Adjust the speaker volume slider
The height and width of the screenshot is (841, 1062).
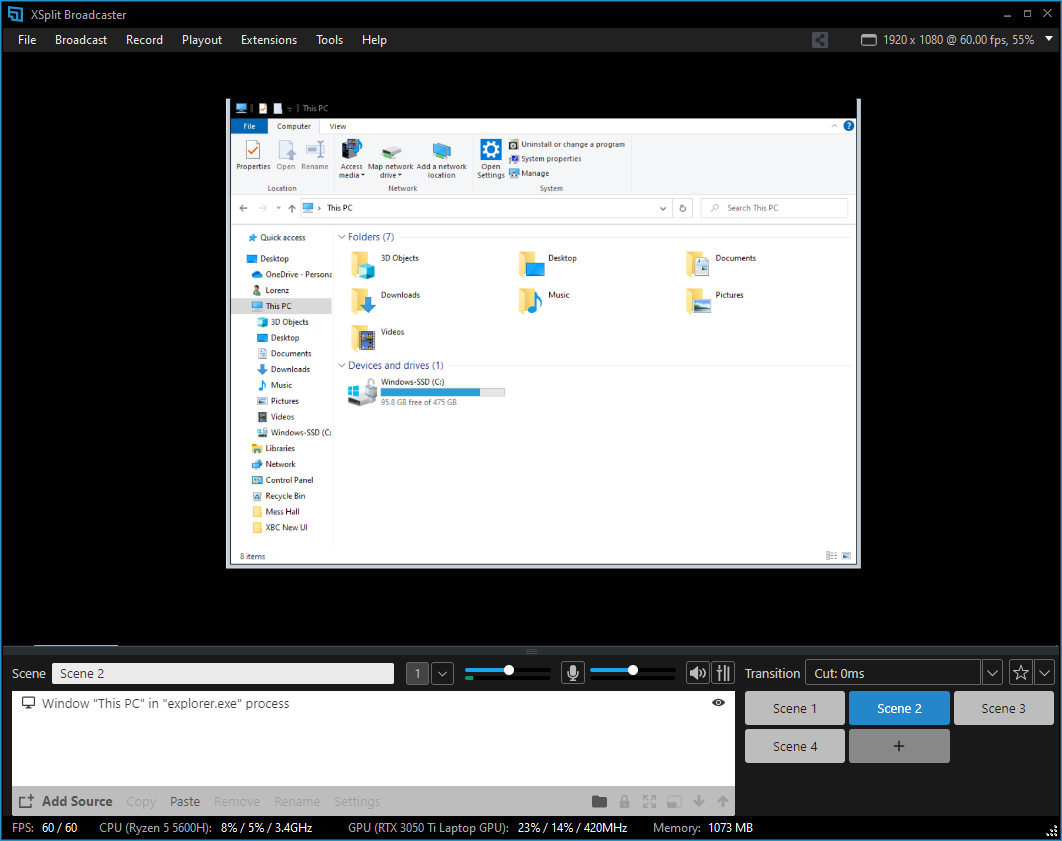click(x=633, y=670)
